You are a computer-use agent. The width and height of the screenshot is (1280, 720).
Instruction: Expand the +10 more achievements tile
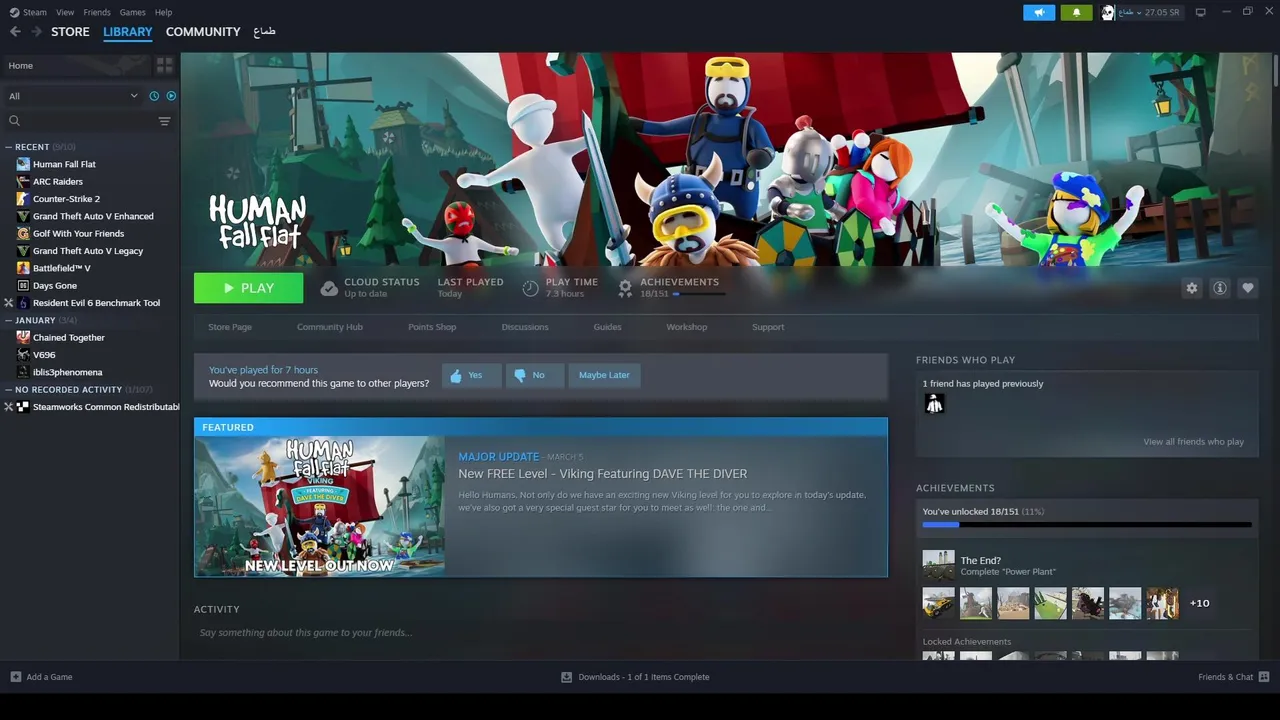(x=1199, y=603)
